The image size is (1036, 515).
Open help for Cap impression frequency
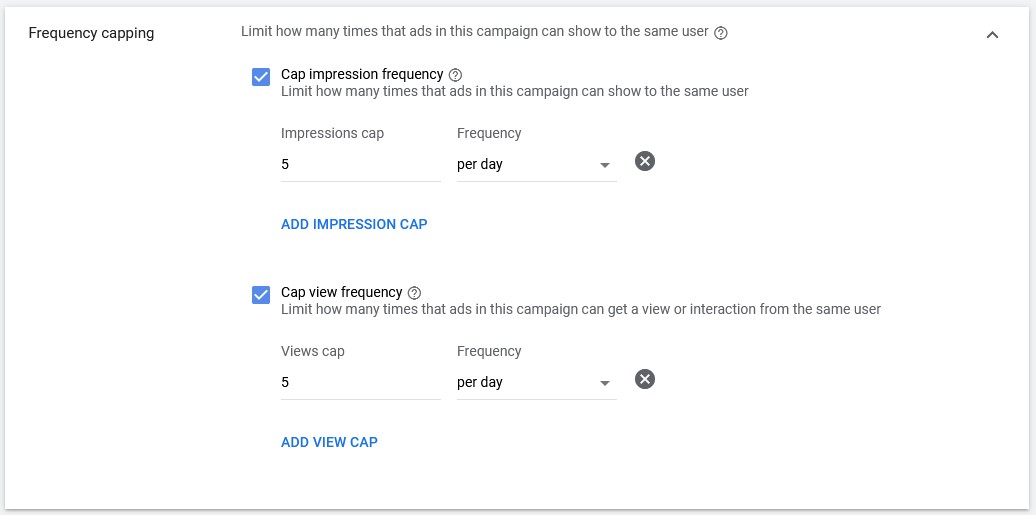456,74
